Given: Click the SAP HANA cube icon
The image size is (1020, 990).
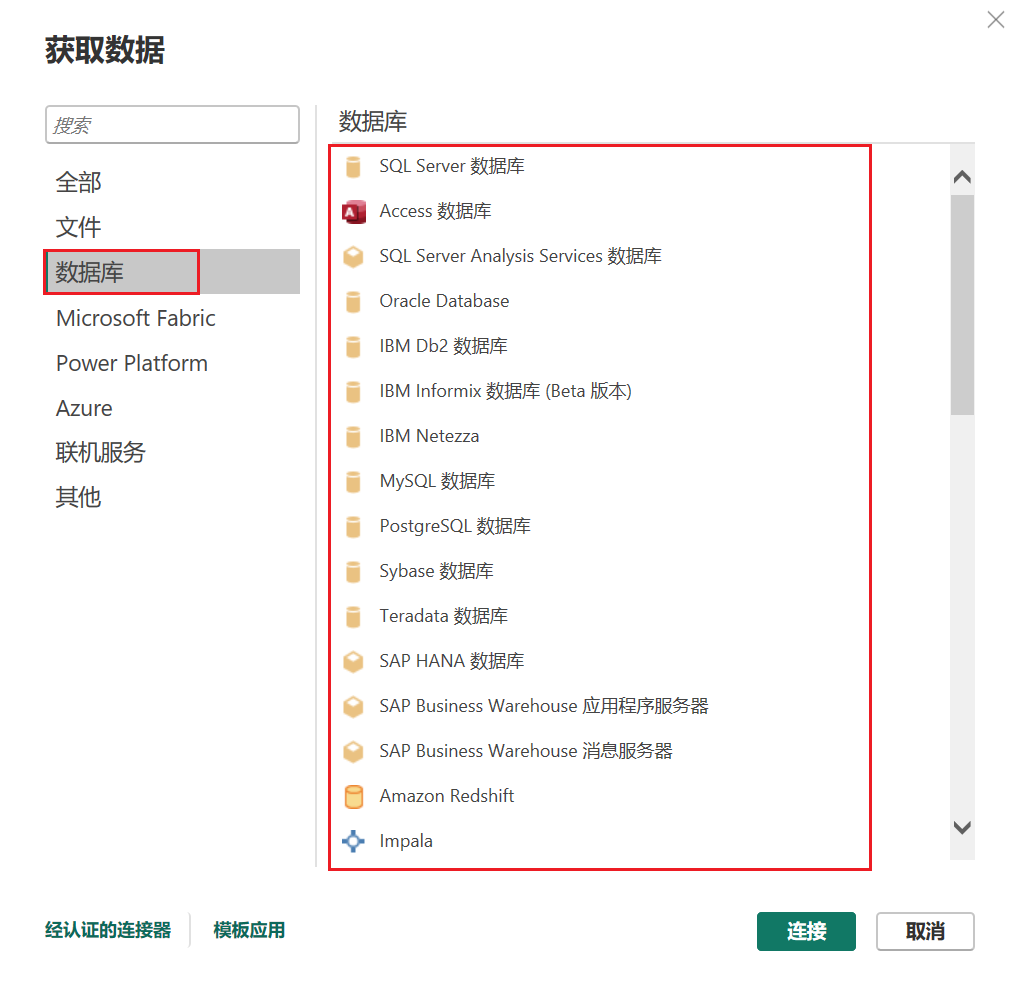Looking at the screenshot, I should (x=353, y=662).
